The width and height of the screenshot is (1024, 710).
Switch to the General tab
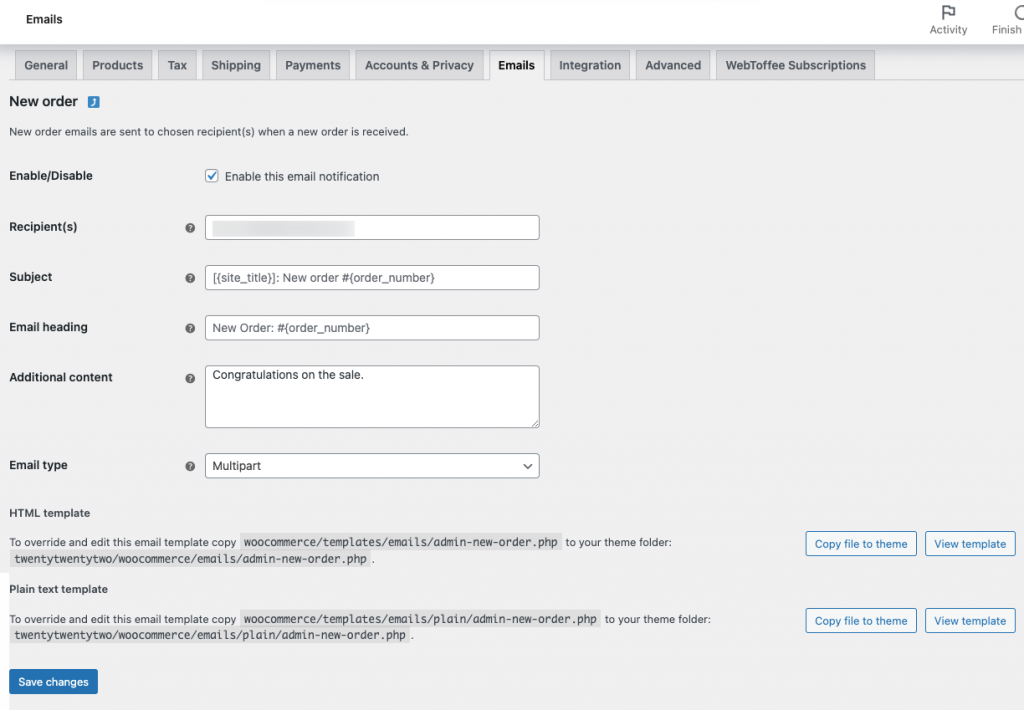pyautogui.click(x=46, y=65)
